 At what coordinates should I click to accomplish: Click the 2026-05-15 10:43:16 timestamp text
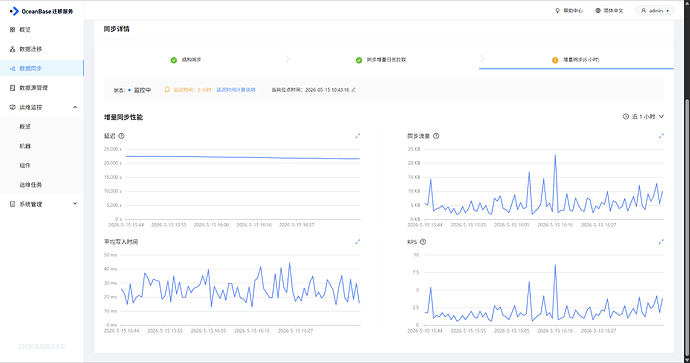[327, 90]
